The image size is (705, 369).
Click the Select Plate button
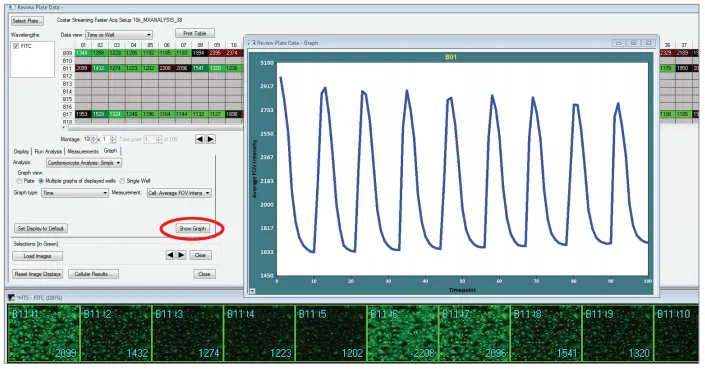[x=27, y=21]
